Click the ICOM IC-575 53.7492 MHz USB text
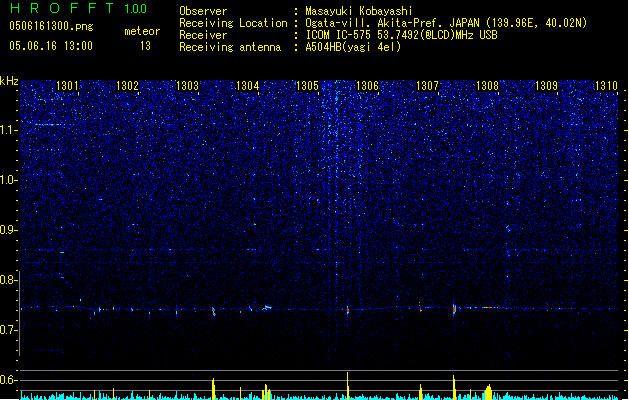 401,35
